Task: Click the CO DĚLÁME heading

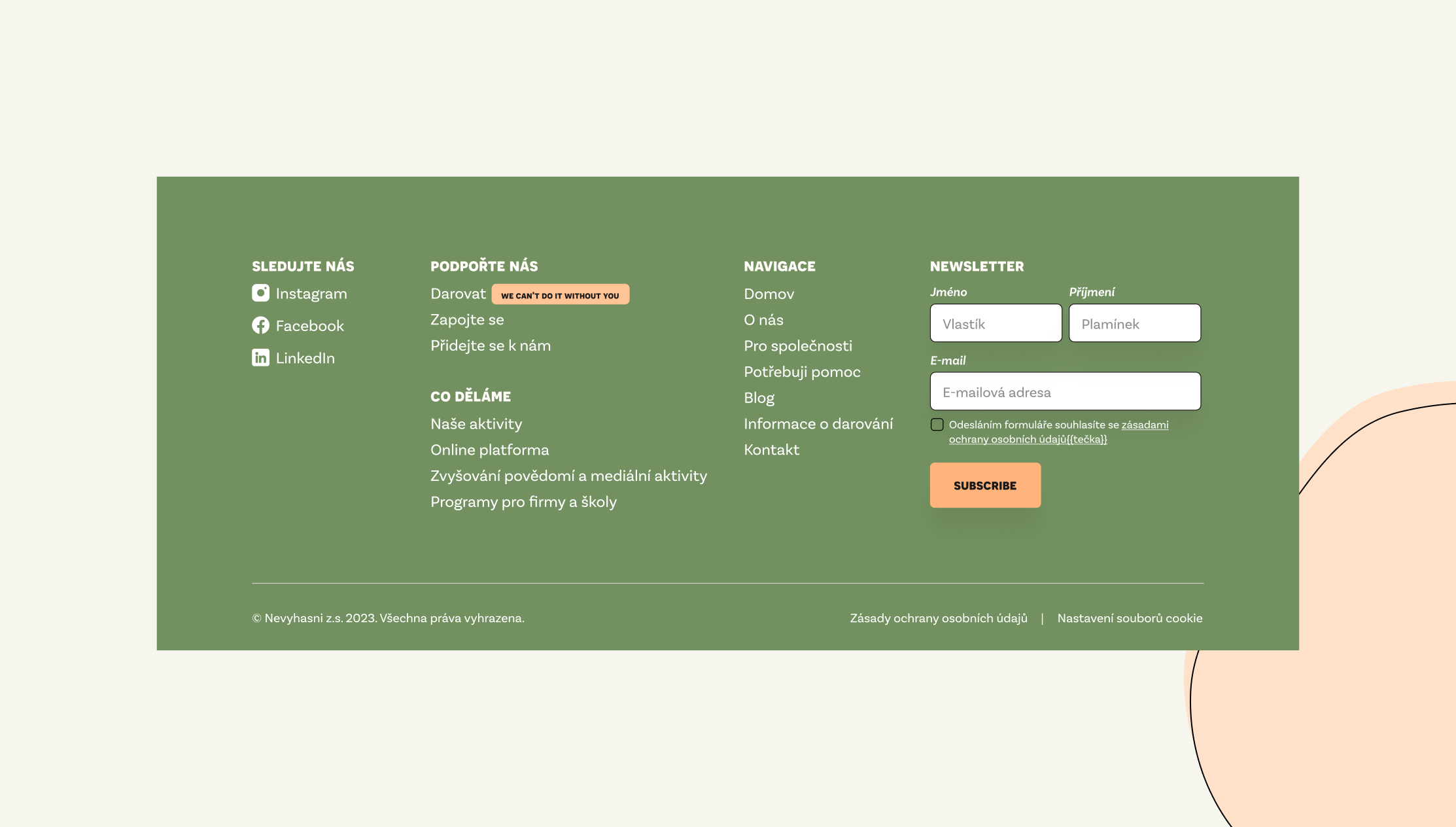Action: [470, 396]
